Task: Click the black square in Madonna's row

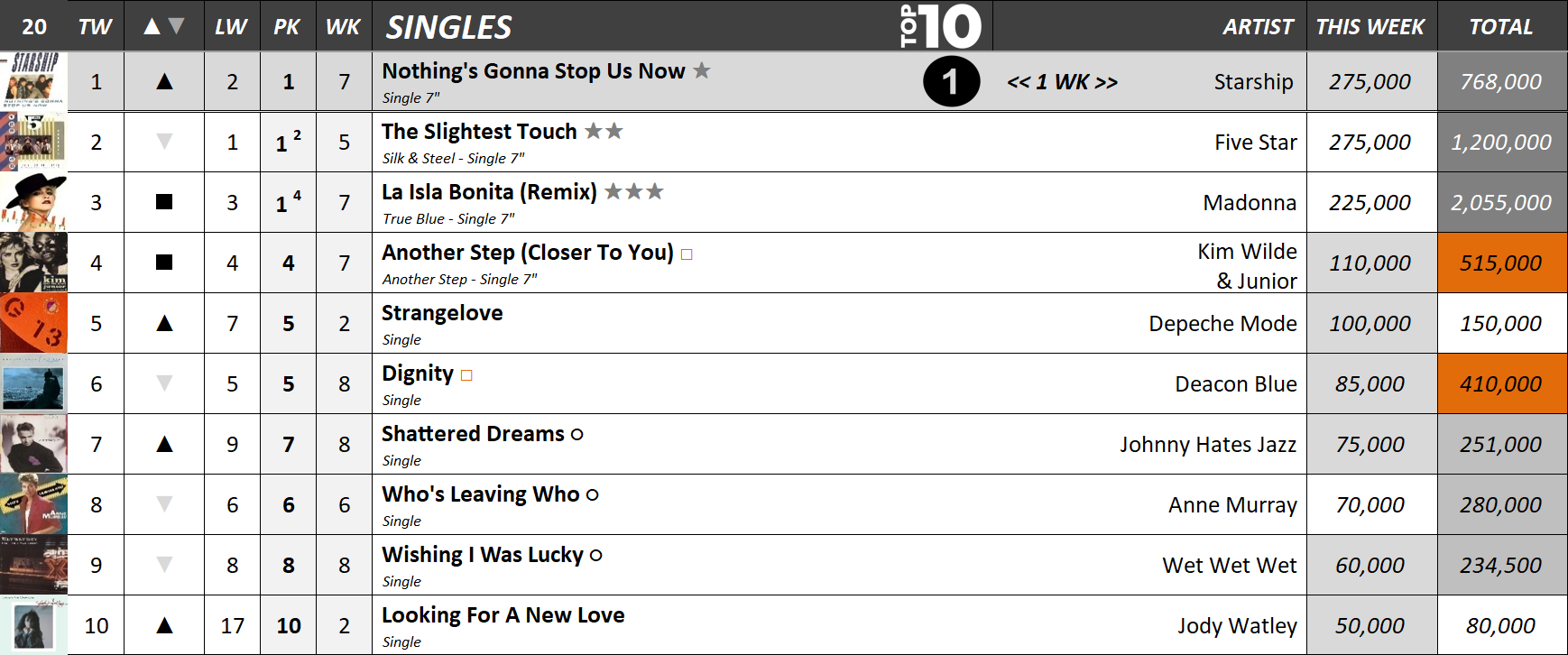Action: 164,202
